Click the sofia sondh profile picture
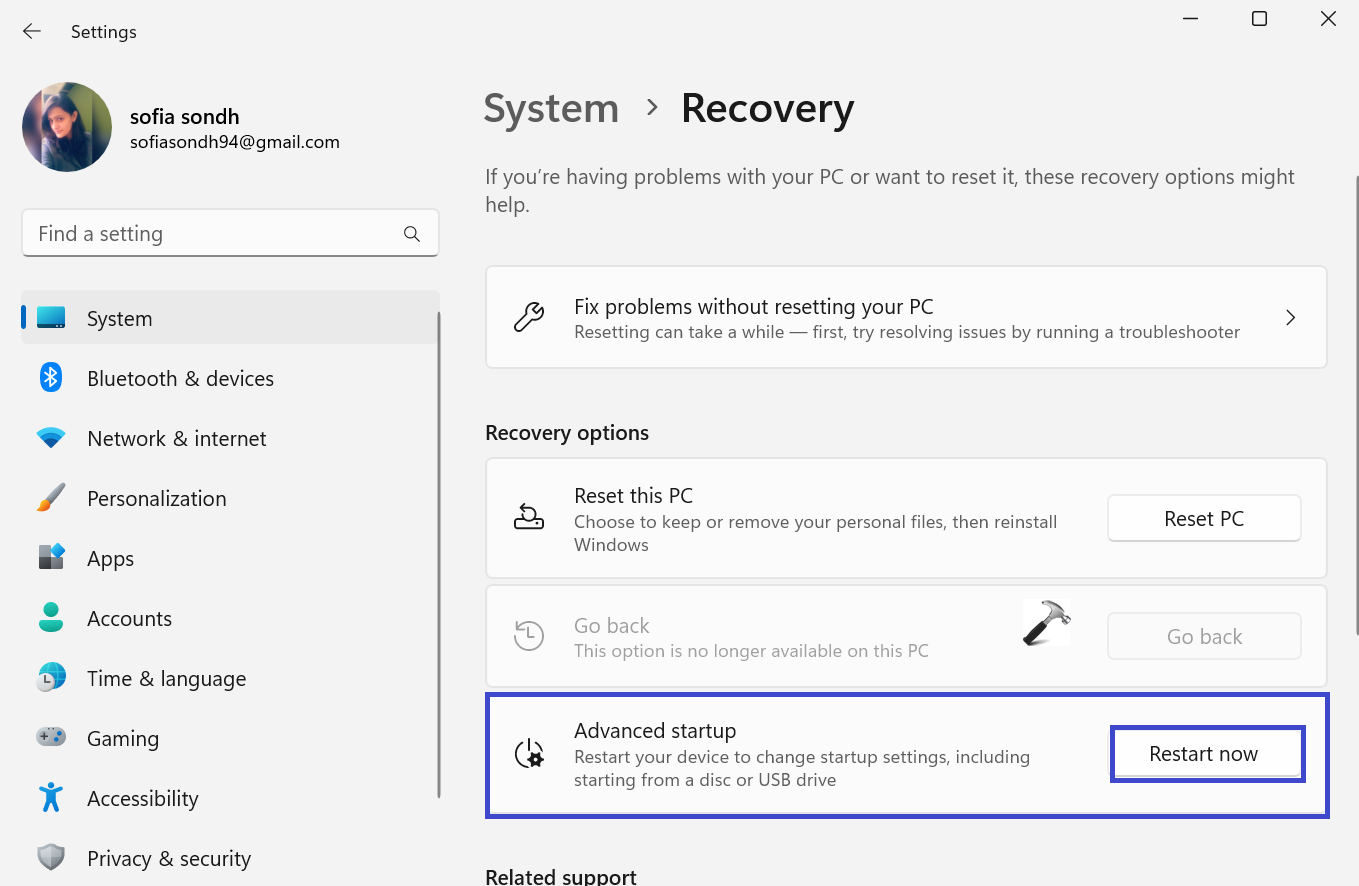This screenshot has width=1359, height=886. (x=67, y=127)
